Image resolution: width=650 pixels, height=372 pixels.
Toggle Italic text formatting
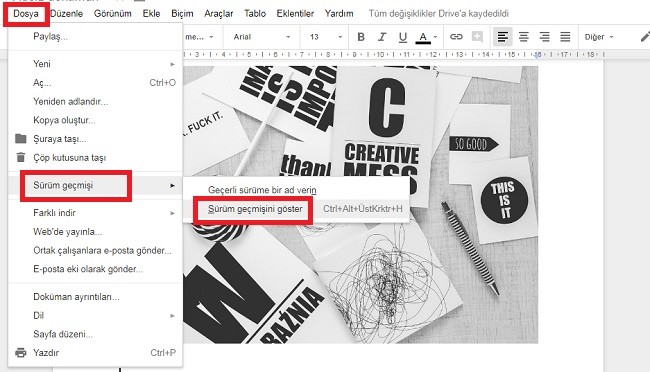pyautogui.click(x=382, y=37)
